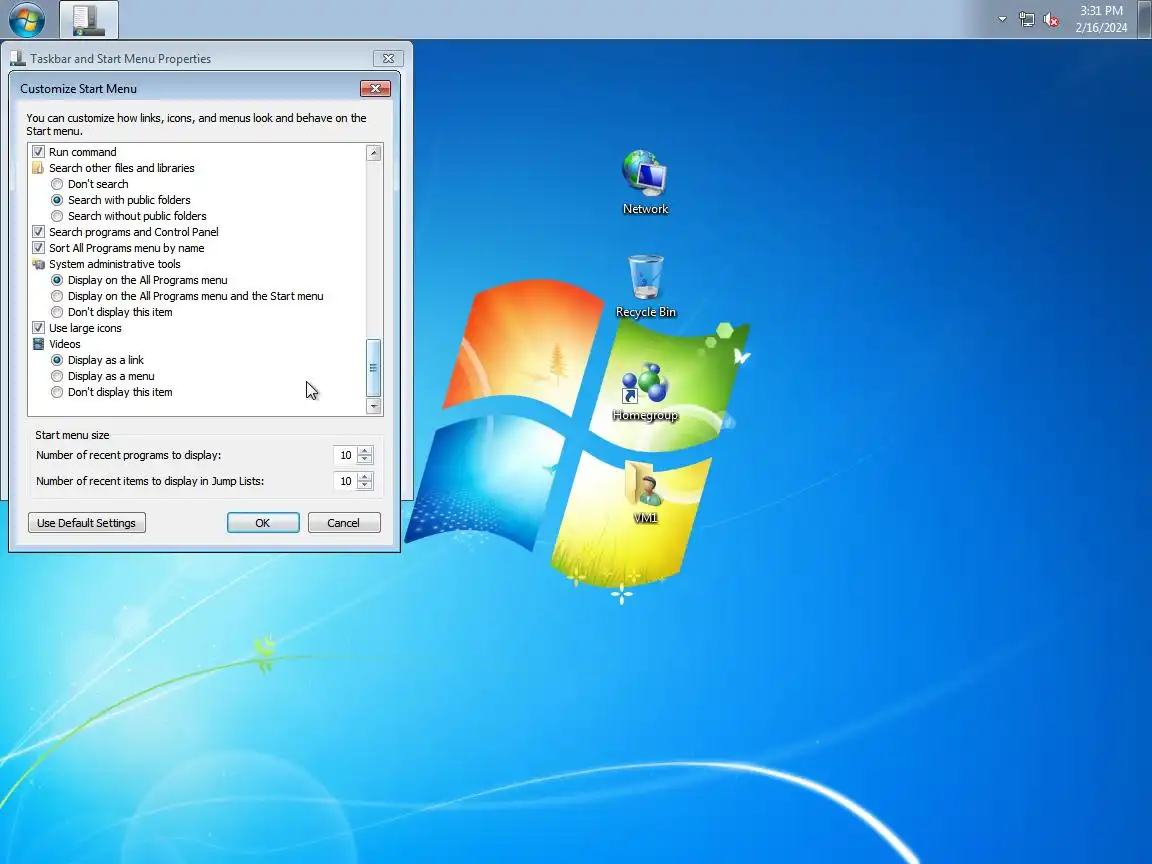This screenshot has height=864, width=1152.
Task: Toggle Search programs and Control Panel
Action: point(38,232)
